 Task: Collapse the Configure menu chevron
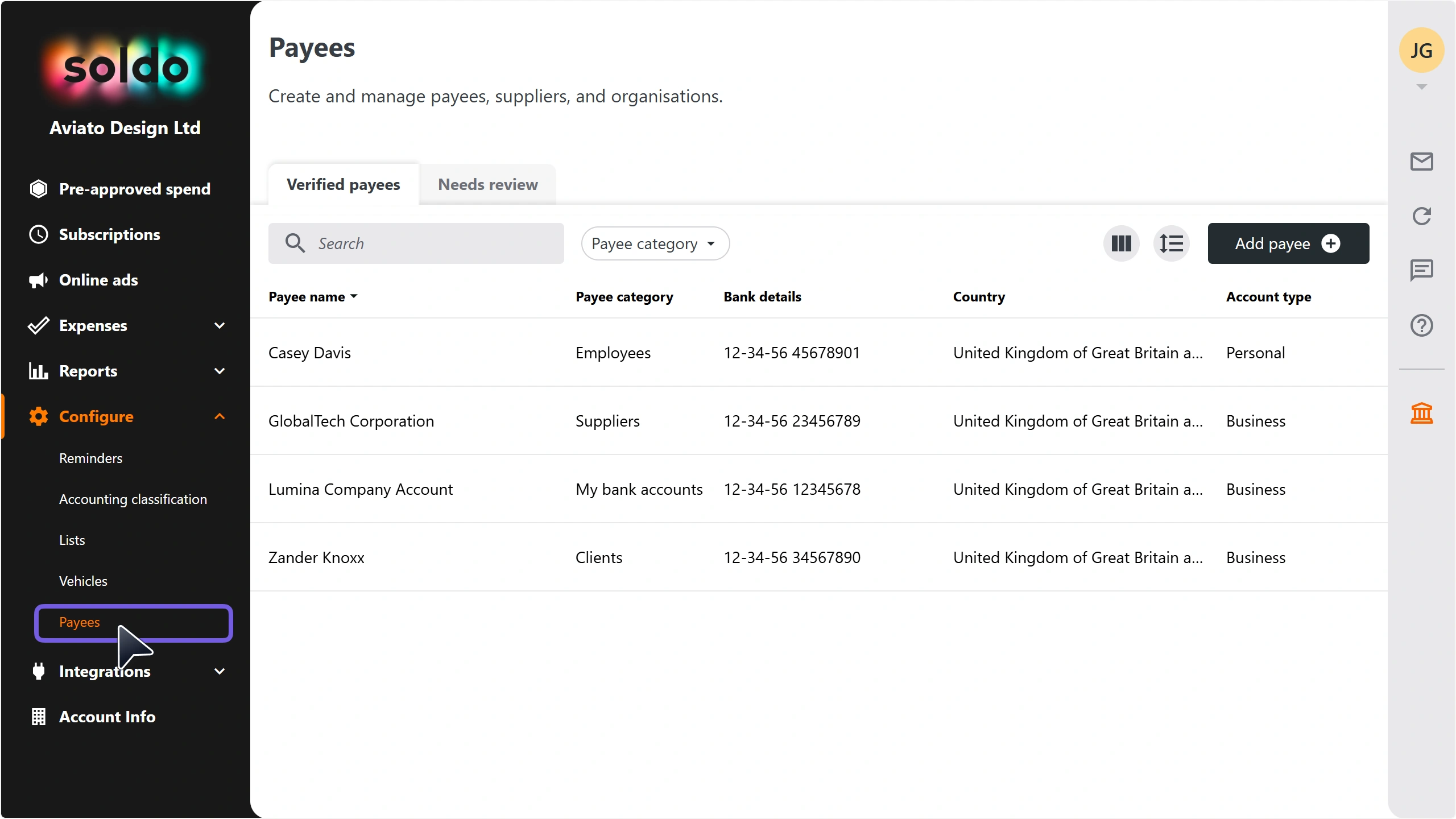[220, 416]
